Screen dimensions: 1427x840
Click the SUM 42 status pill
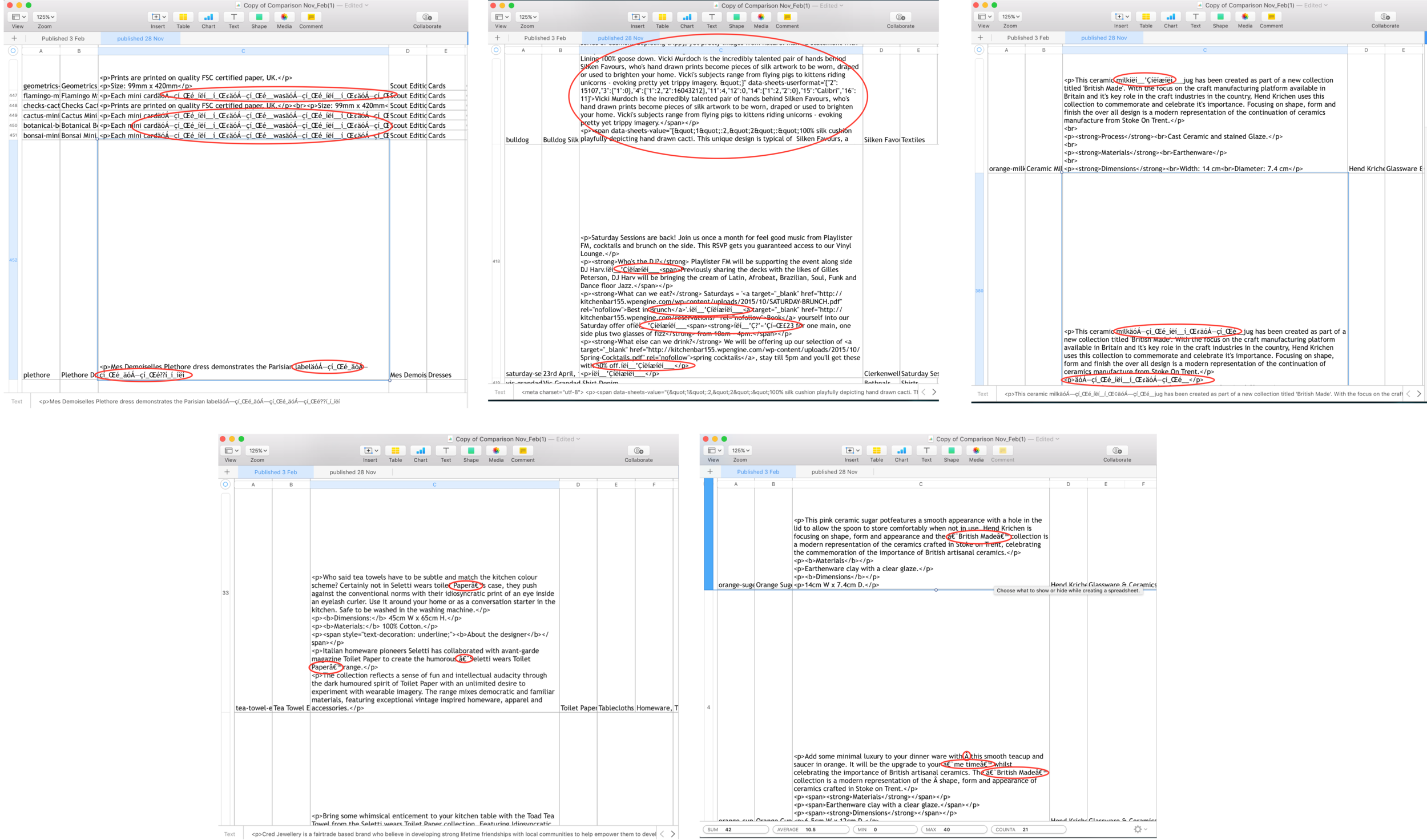(735, 830)
